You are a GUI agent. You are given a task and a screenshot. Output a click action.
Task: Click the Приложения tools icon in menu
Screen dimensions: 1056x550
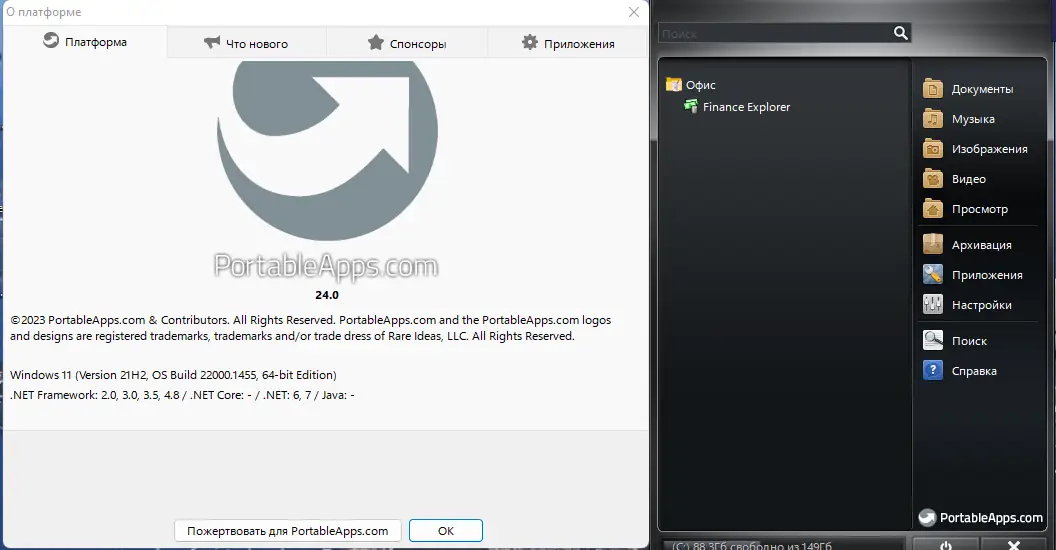[933, 275]
